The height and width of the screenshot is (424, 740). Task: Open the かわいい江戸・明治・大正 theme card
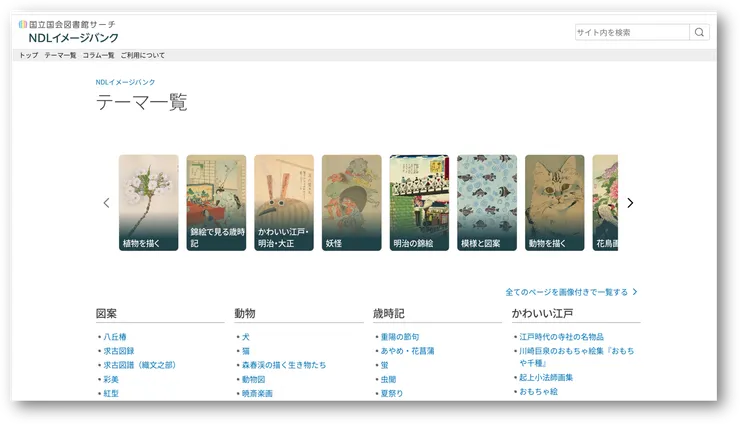(x=284, y=203)
